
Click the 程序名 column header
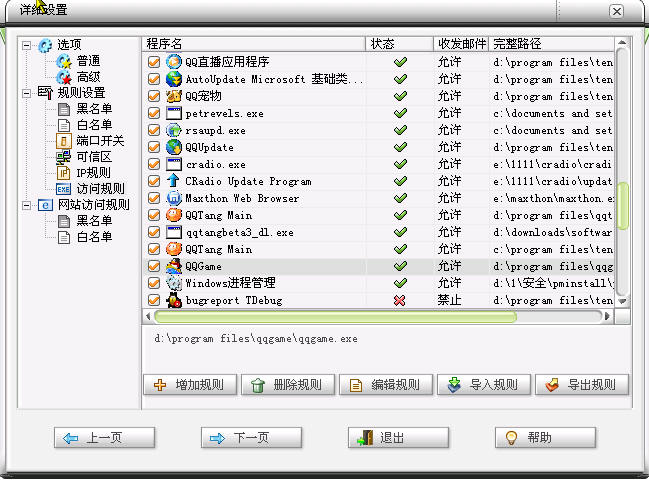(254, 44)
